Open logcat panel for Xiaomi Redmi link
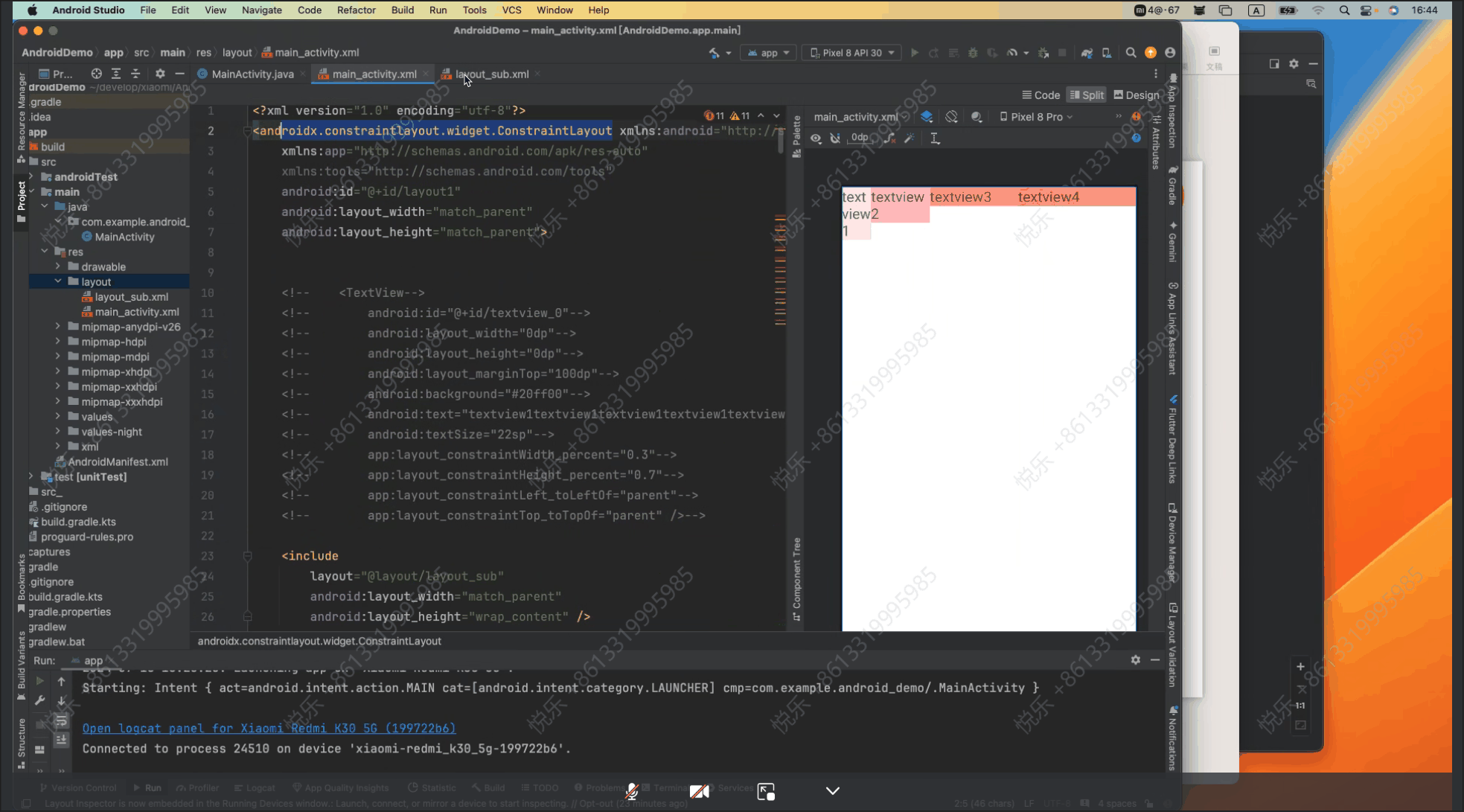 coord(269,728)
